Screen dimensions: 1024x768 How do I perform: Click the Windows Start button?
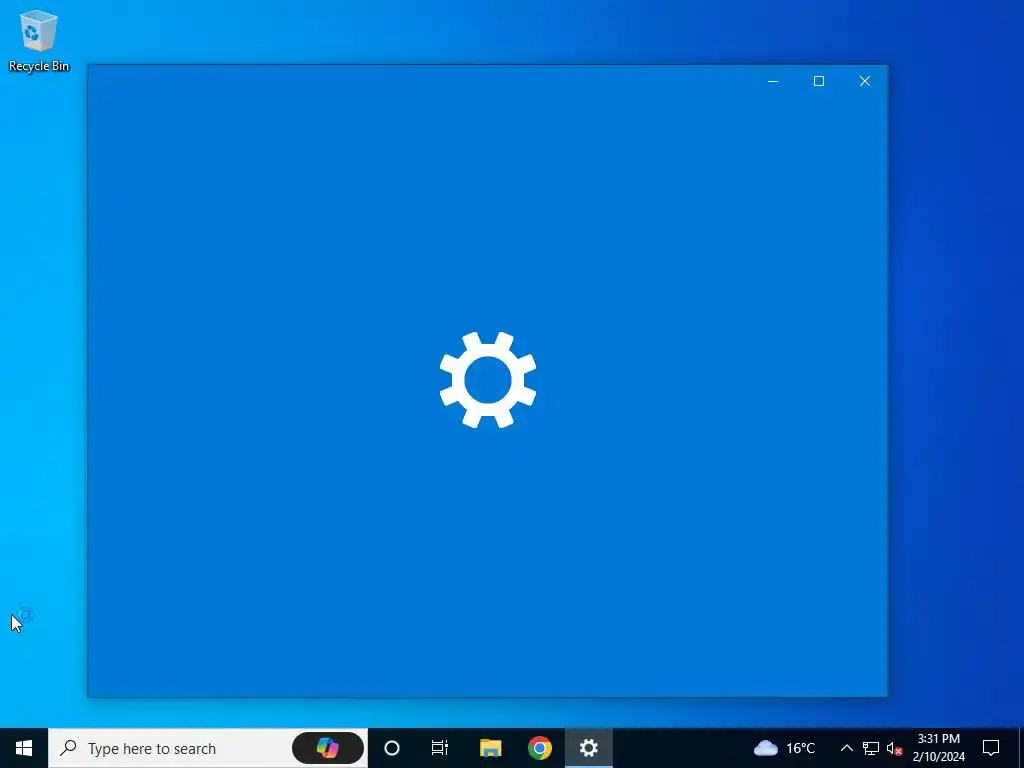click(24, 748)
